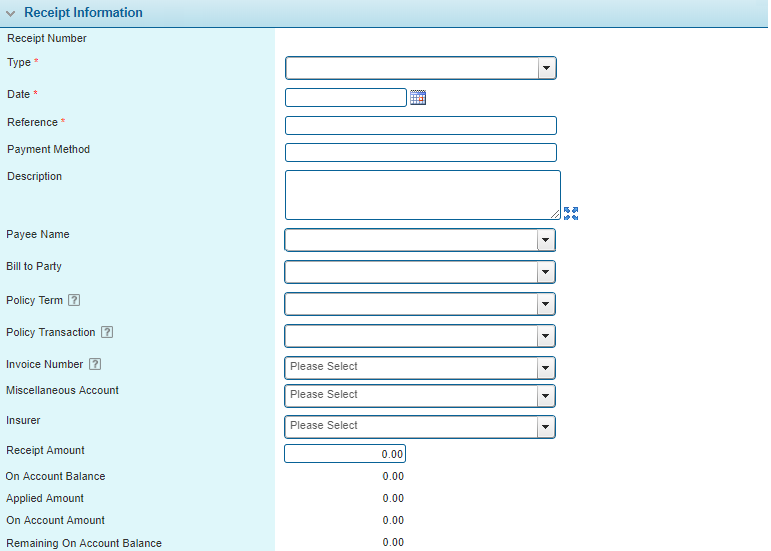Click the Payment Method text field
Image resolution: width=771 pixels, height=551 pixels.
[x=420, y=152]
